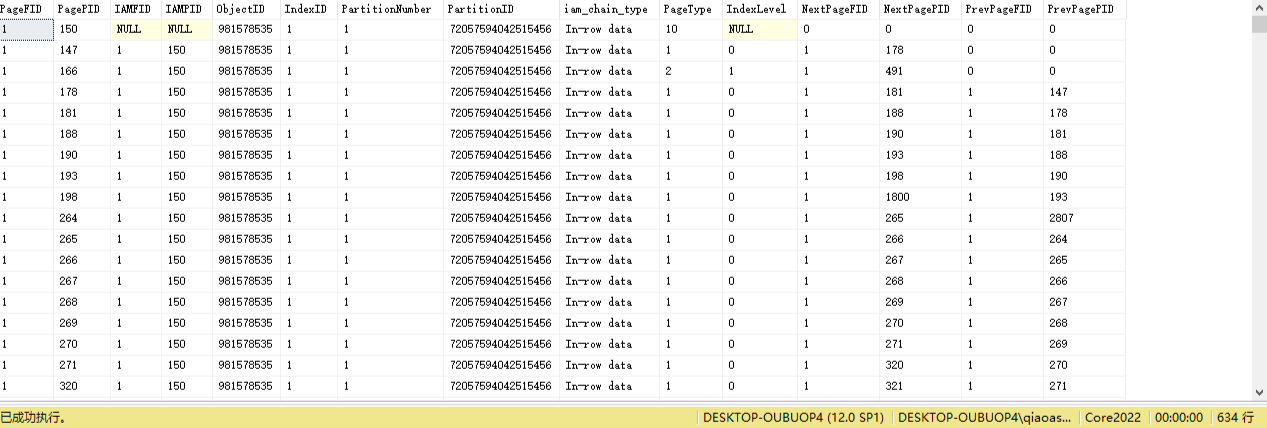This screenshot has width=1267, height=428.
Task: Click the Core2022 database status entry
Action: [x=1113, y=418]
